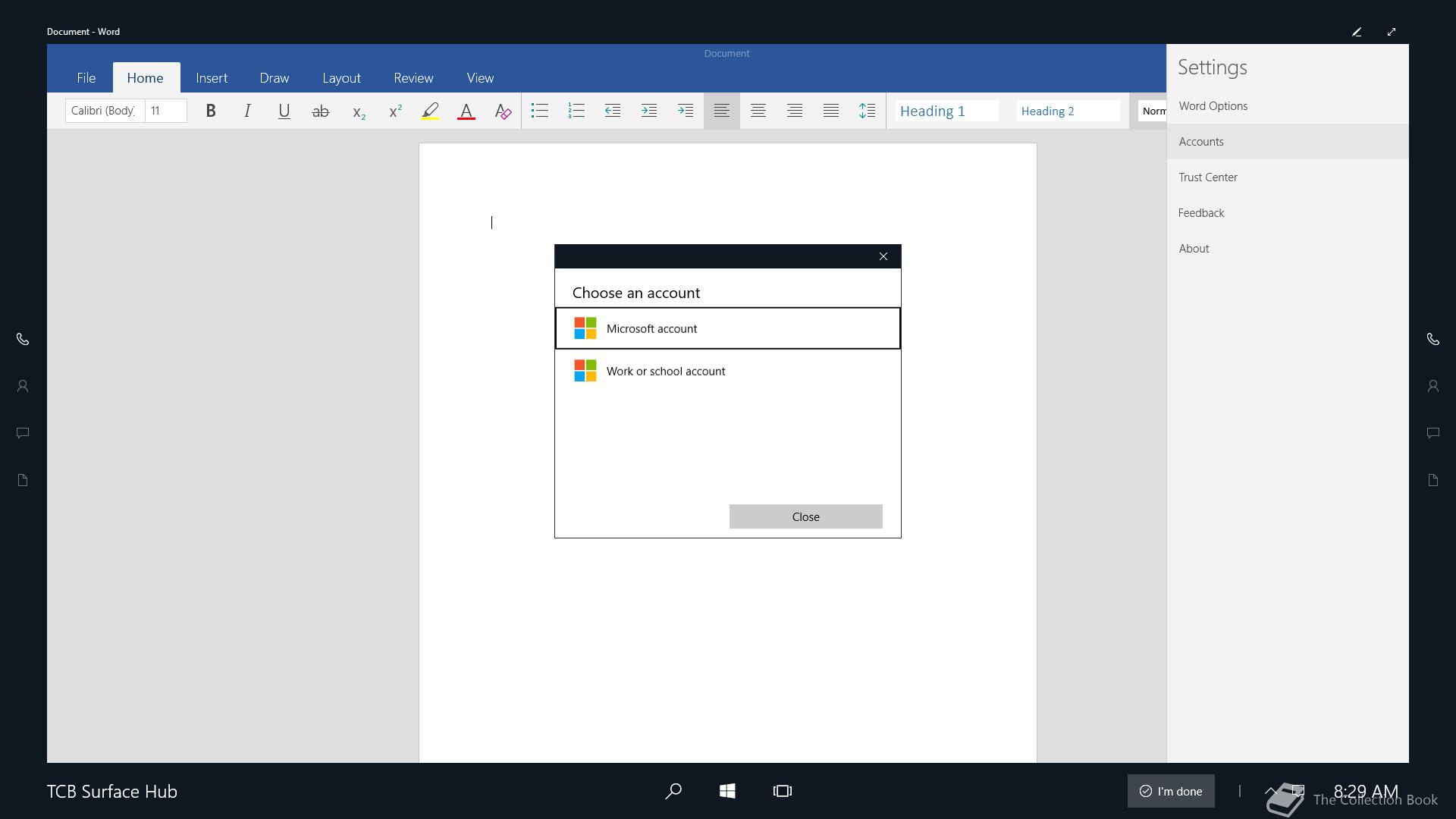1456x819 pixels.
Task: Close account dialog with X
Action: [x=883, y=256]
